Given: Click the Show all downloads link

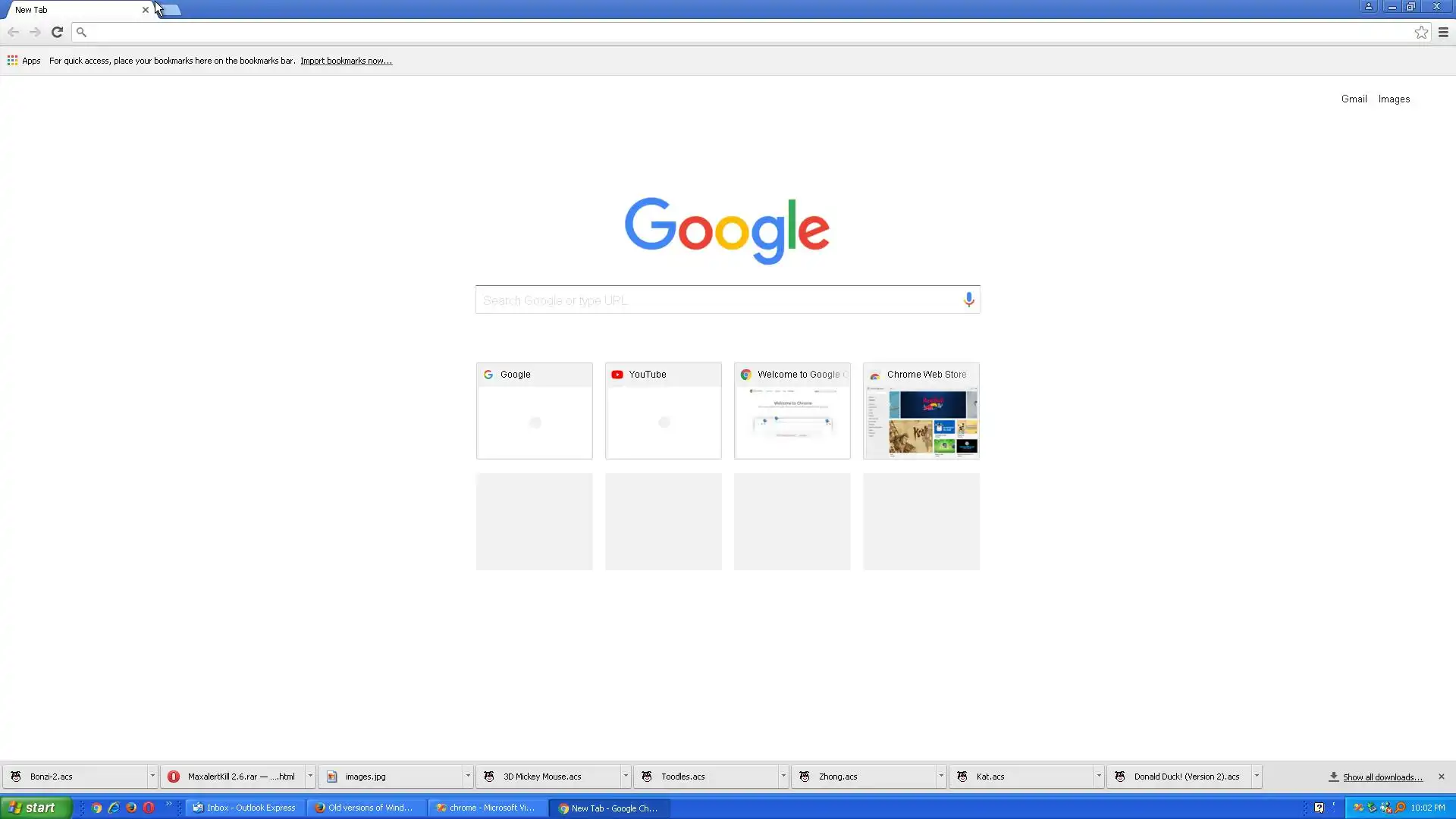Looking at the screenshot, I should [1382, 777].
